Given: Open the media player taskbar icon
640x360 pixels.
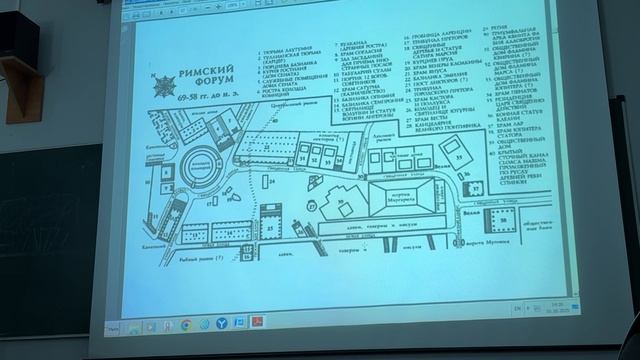Looking at the screenshot, I should 151,327.
